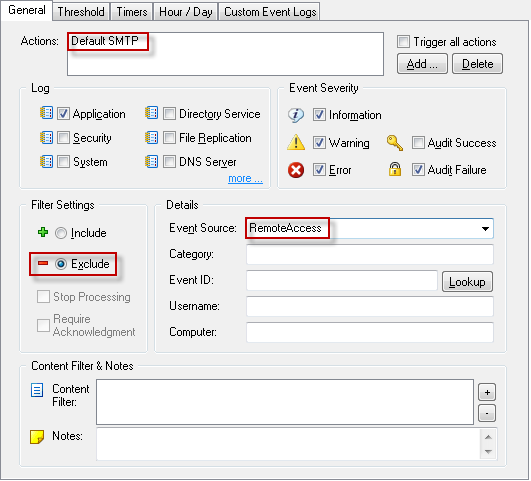Image resolution: width=531 pixels, height=481 pixels.
Task: Enable the Security log checkbox
Action: 63,138
